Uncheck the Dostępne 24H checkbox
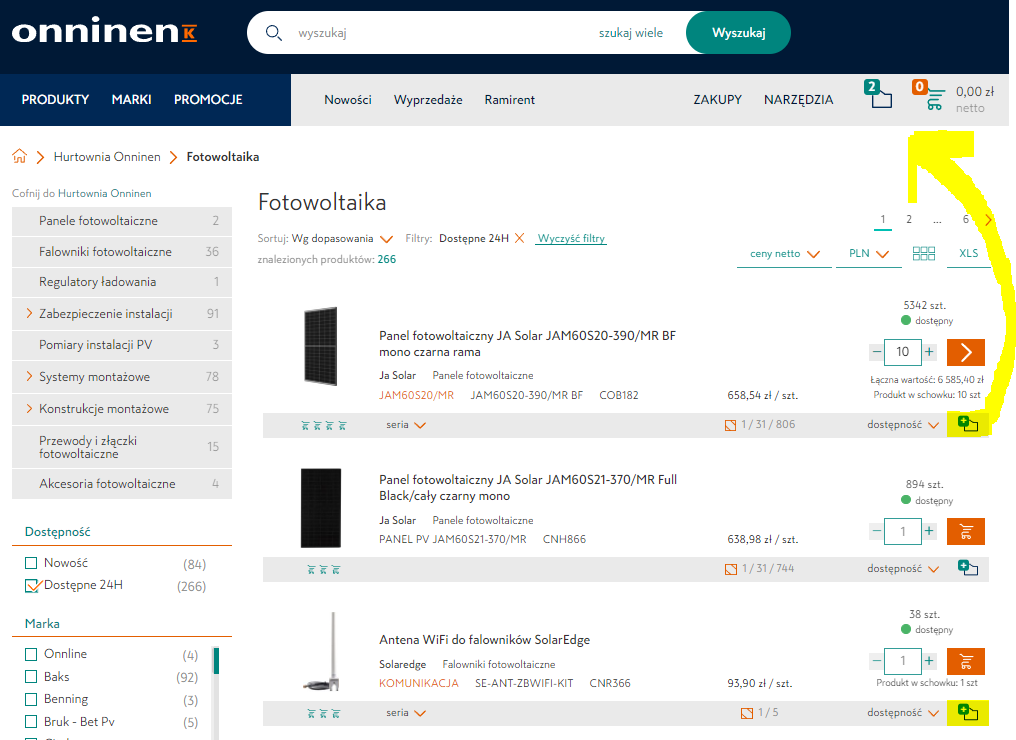The width and height of the screenshot is (1016, 740). pyautogui.click(x=31, y=585)
